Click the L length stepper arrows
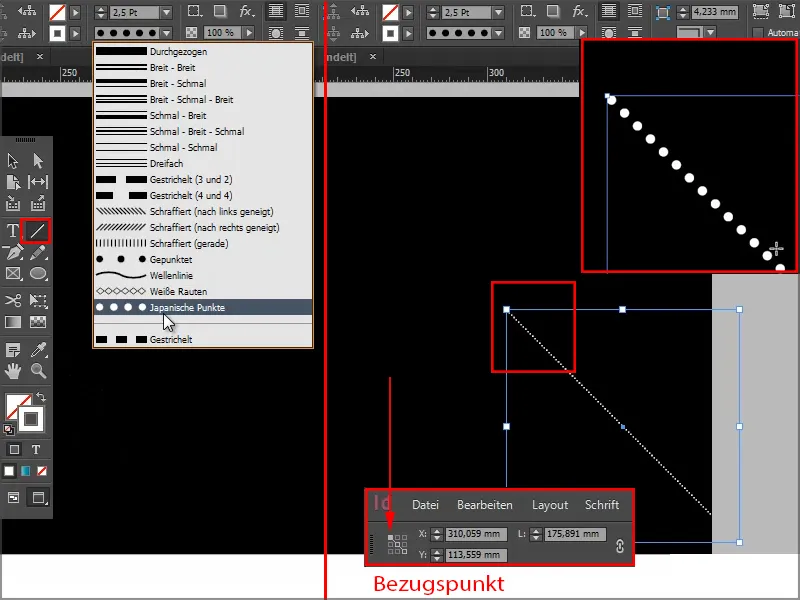This screenshot has height=600, width=800. tap(536, 534)
